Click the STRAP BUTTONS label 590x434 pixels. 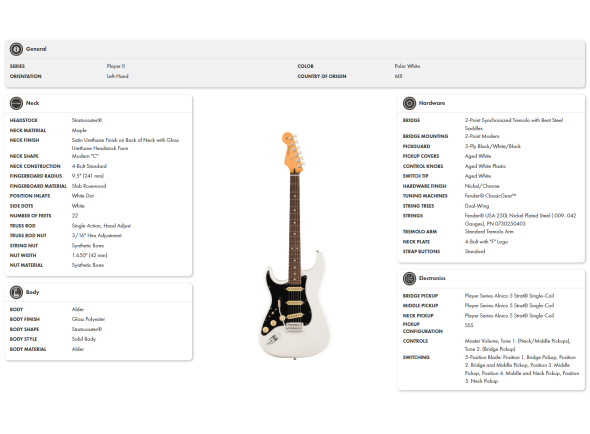(421, 251)
